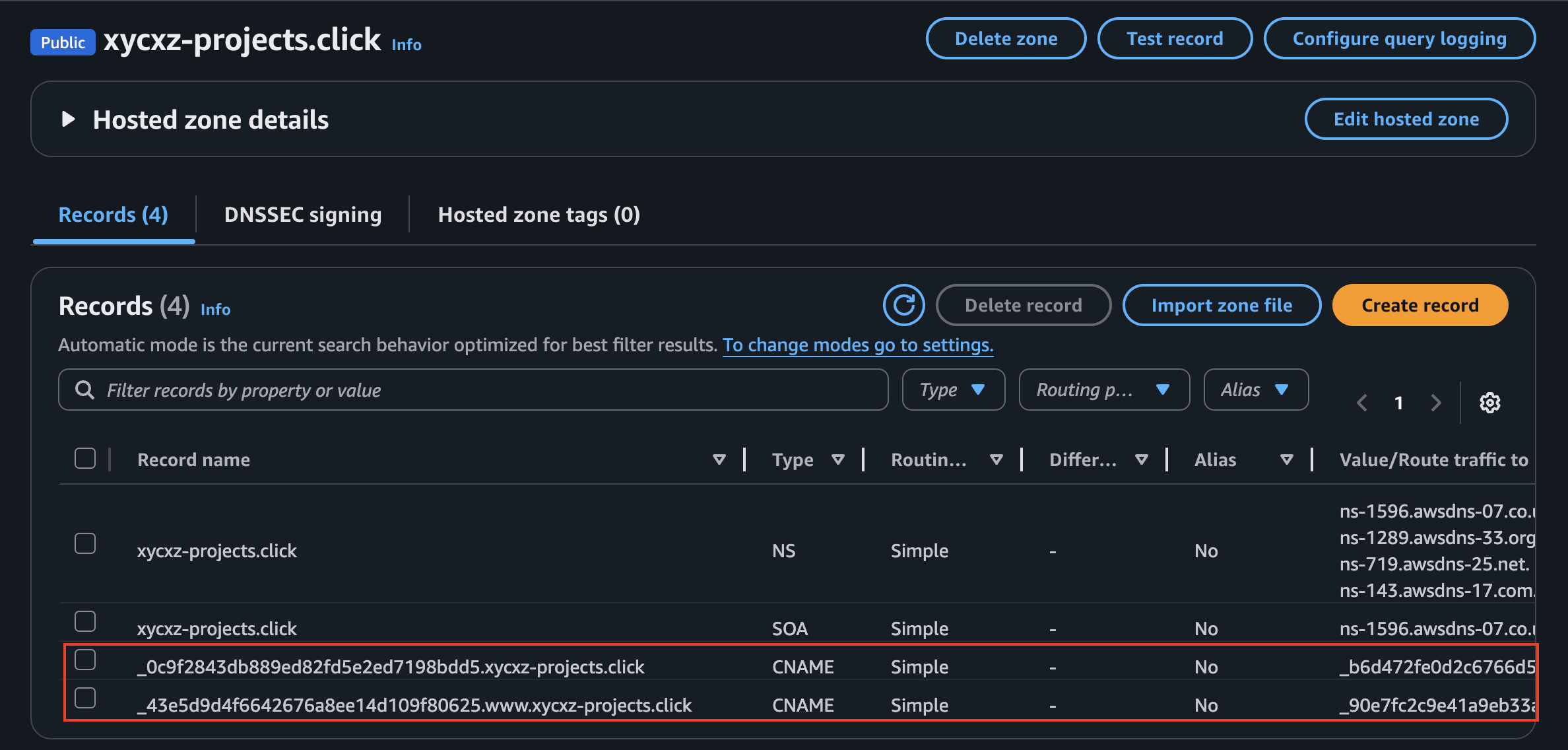The width and height of the screenshot is (1568, 750).
Task: Open Hosted zone tags tab
Action: 539,215
